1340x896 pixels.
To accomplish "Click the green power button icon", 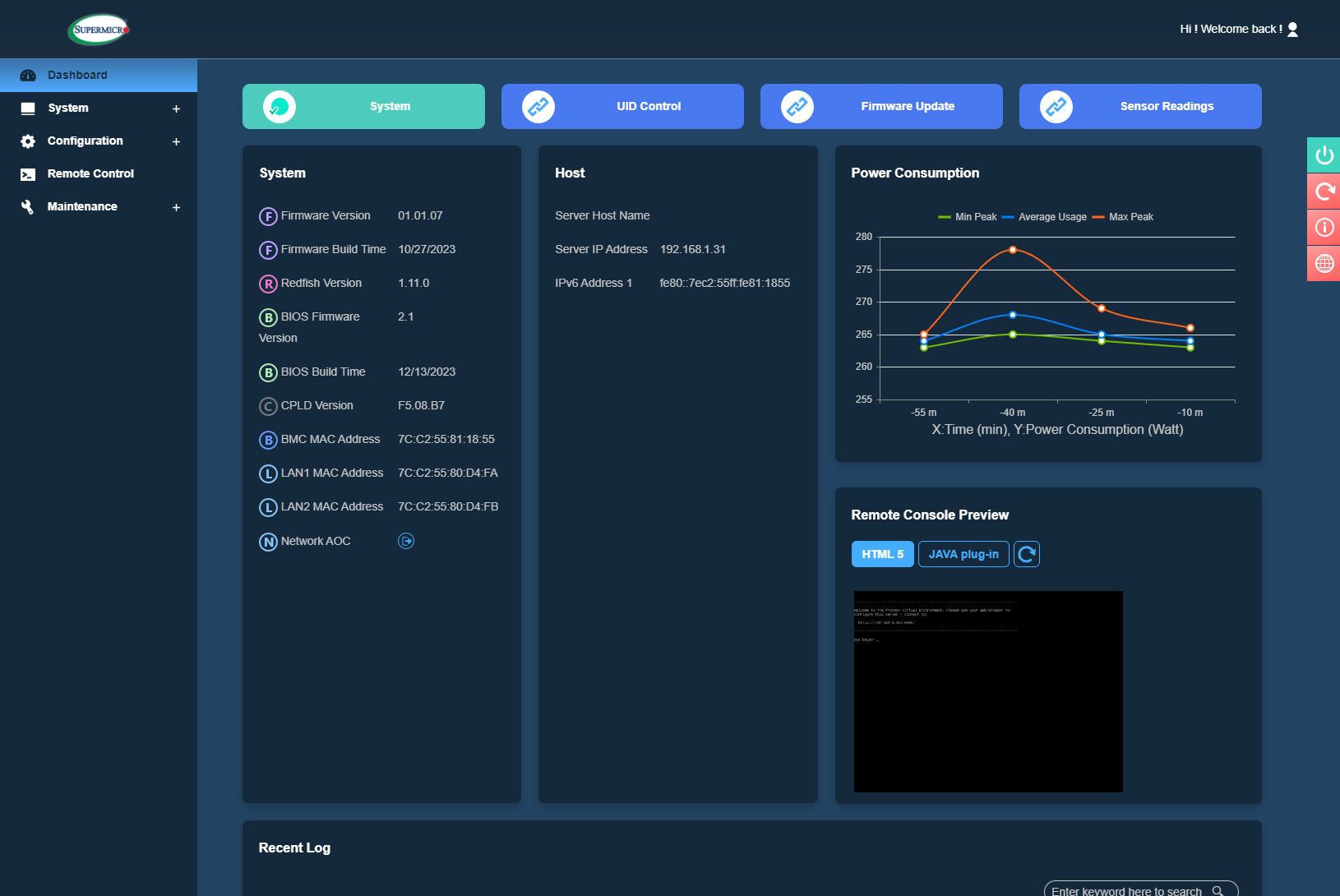I will [1324, 155].
